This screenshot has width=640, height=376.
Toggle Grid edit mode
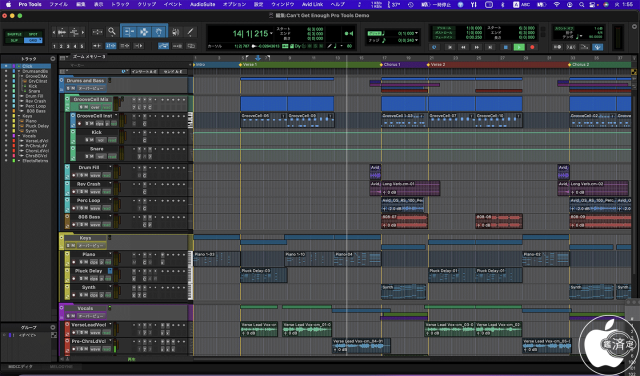pyautogui.click(x=33, y=40)
